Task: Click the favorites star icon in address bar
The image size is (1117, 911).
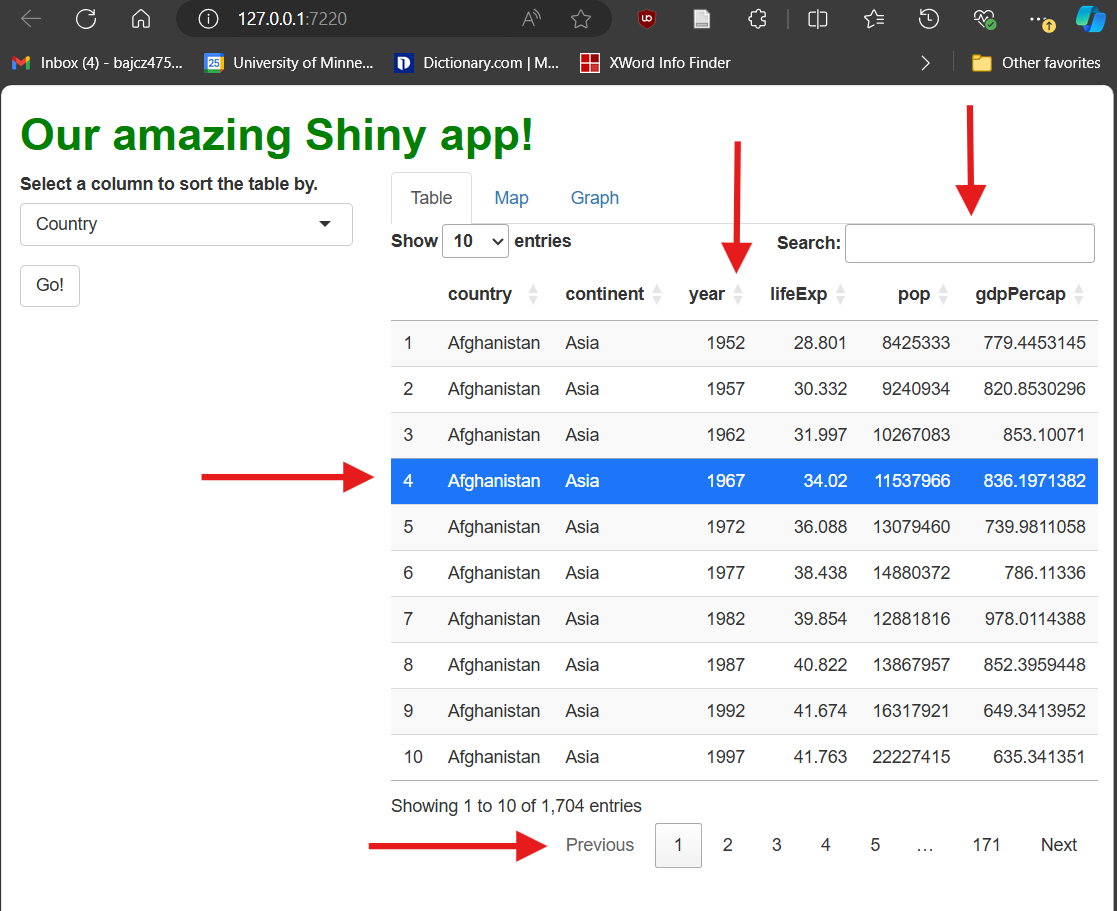Action: [x=580, y=19]
